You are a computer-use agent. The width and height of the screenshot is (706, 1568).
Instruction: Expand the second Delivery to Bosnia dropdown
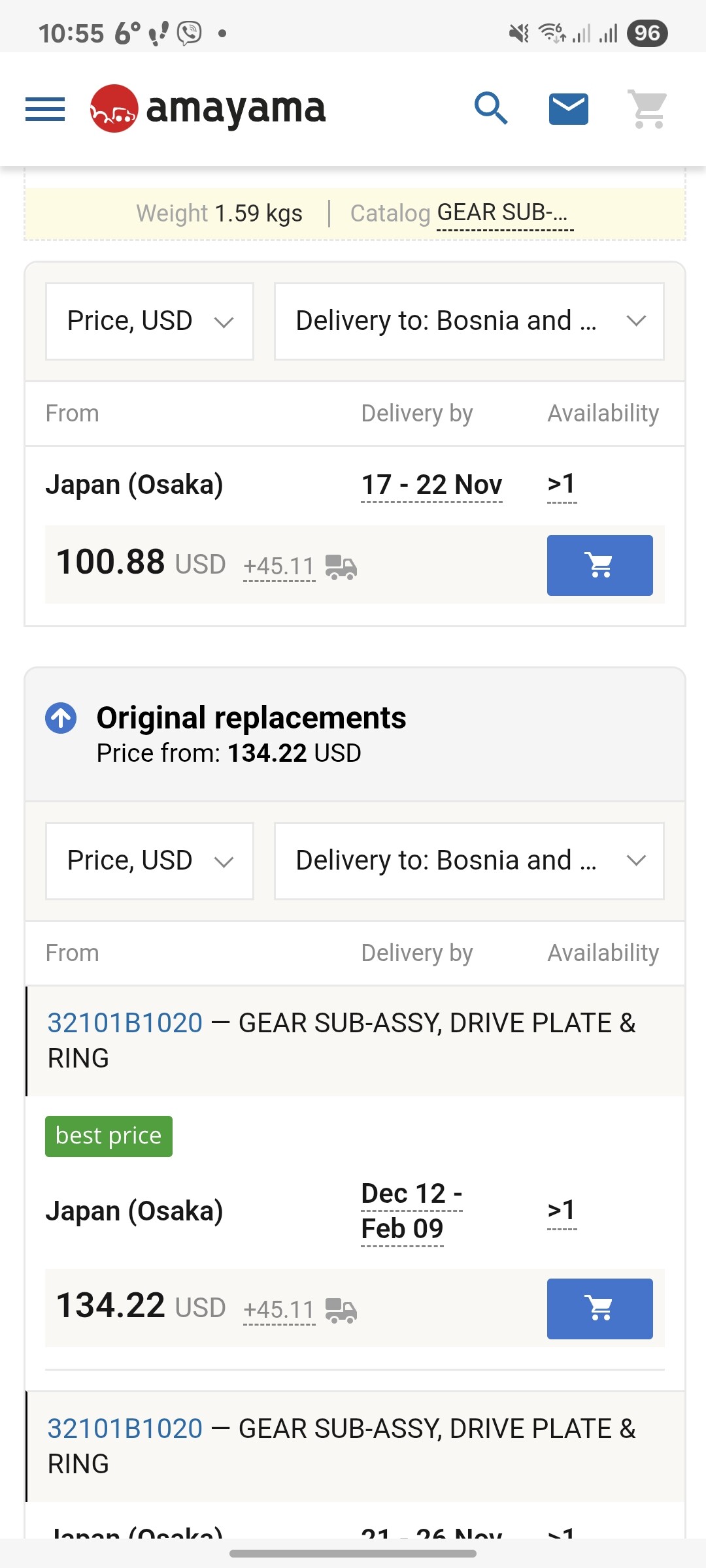[x=469, y=861]
